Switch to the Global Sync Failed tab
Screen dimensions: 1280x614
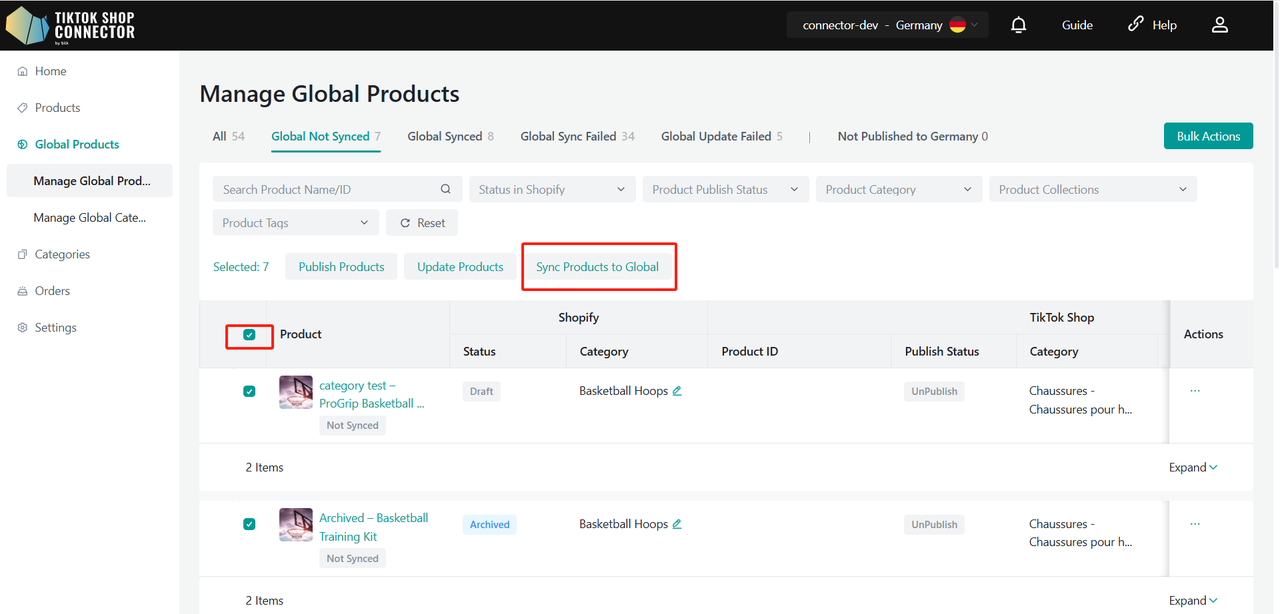577,136
